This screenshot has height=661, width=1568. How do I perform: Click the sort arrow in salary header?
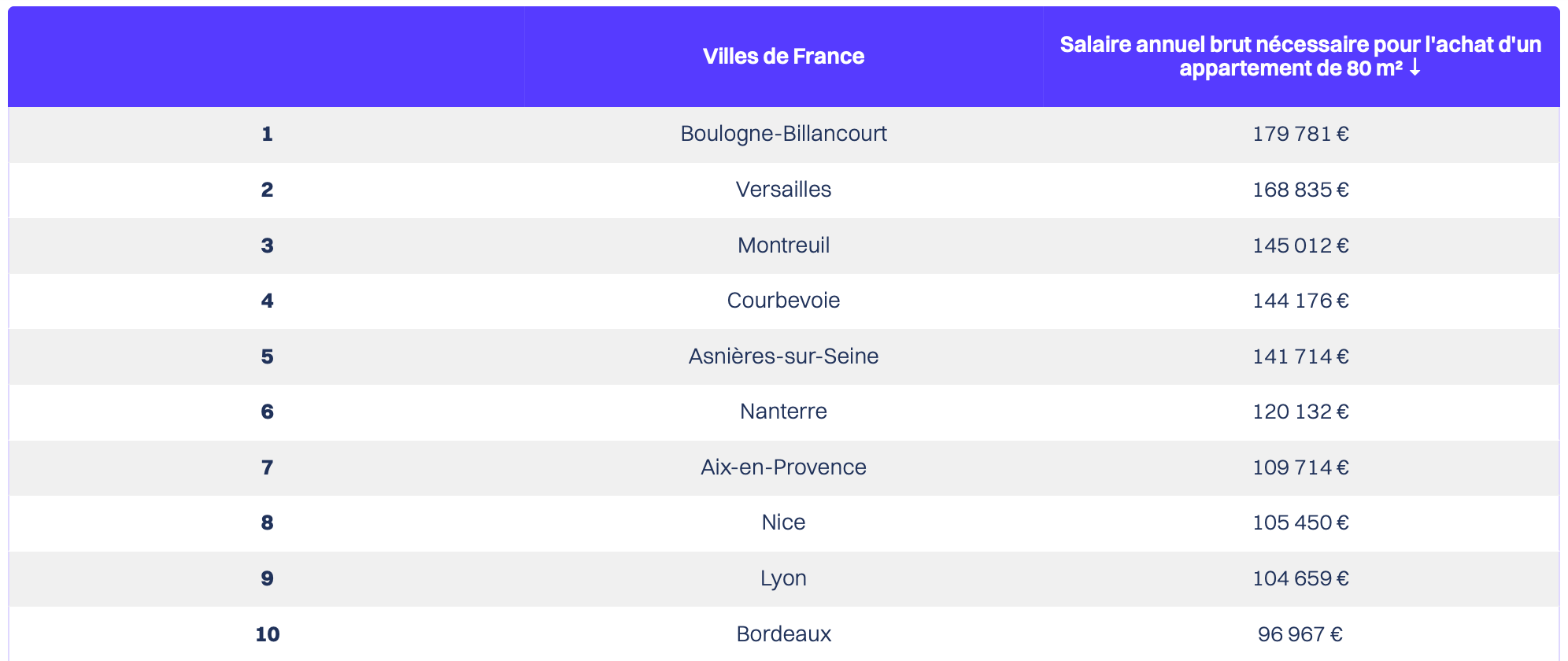click(x=1415, y=68)
